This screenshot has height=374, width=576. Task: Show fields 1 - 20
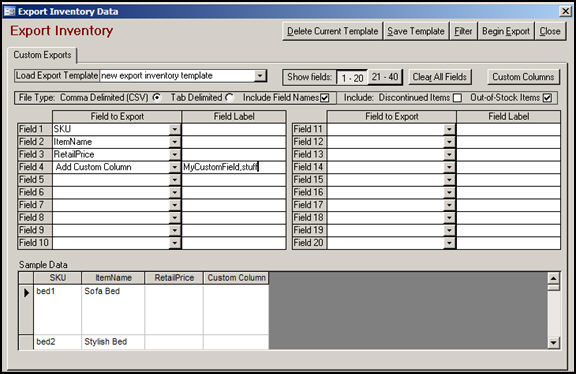[352, 78]
